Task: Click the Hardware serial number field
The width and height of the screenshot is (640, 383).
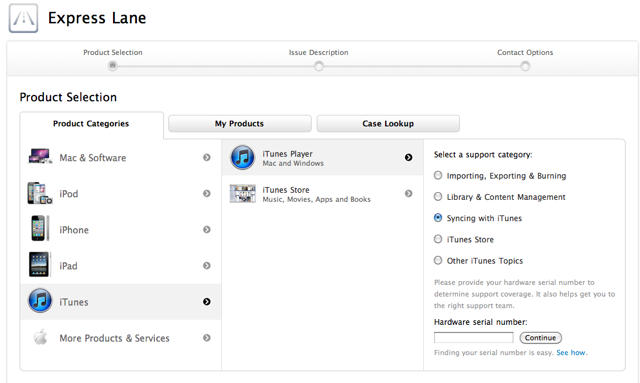Action: tap(473, 337)
